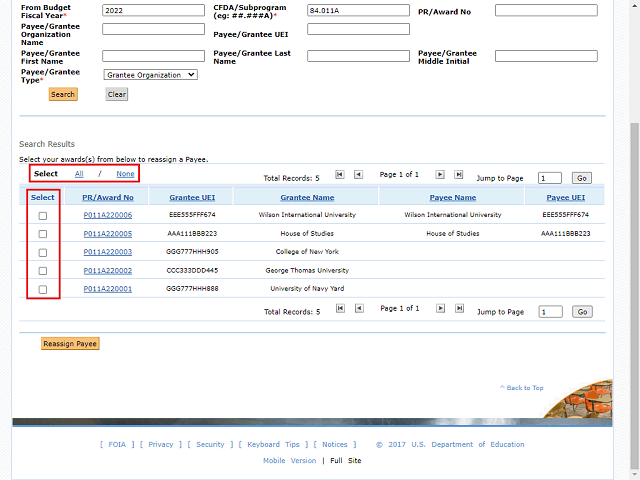Click previous page icon above results table

tap(359, 175)
